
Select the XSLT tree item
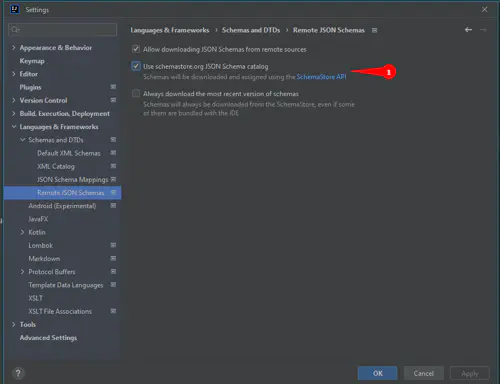tap(35, 298)
